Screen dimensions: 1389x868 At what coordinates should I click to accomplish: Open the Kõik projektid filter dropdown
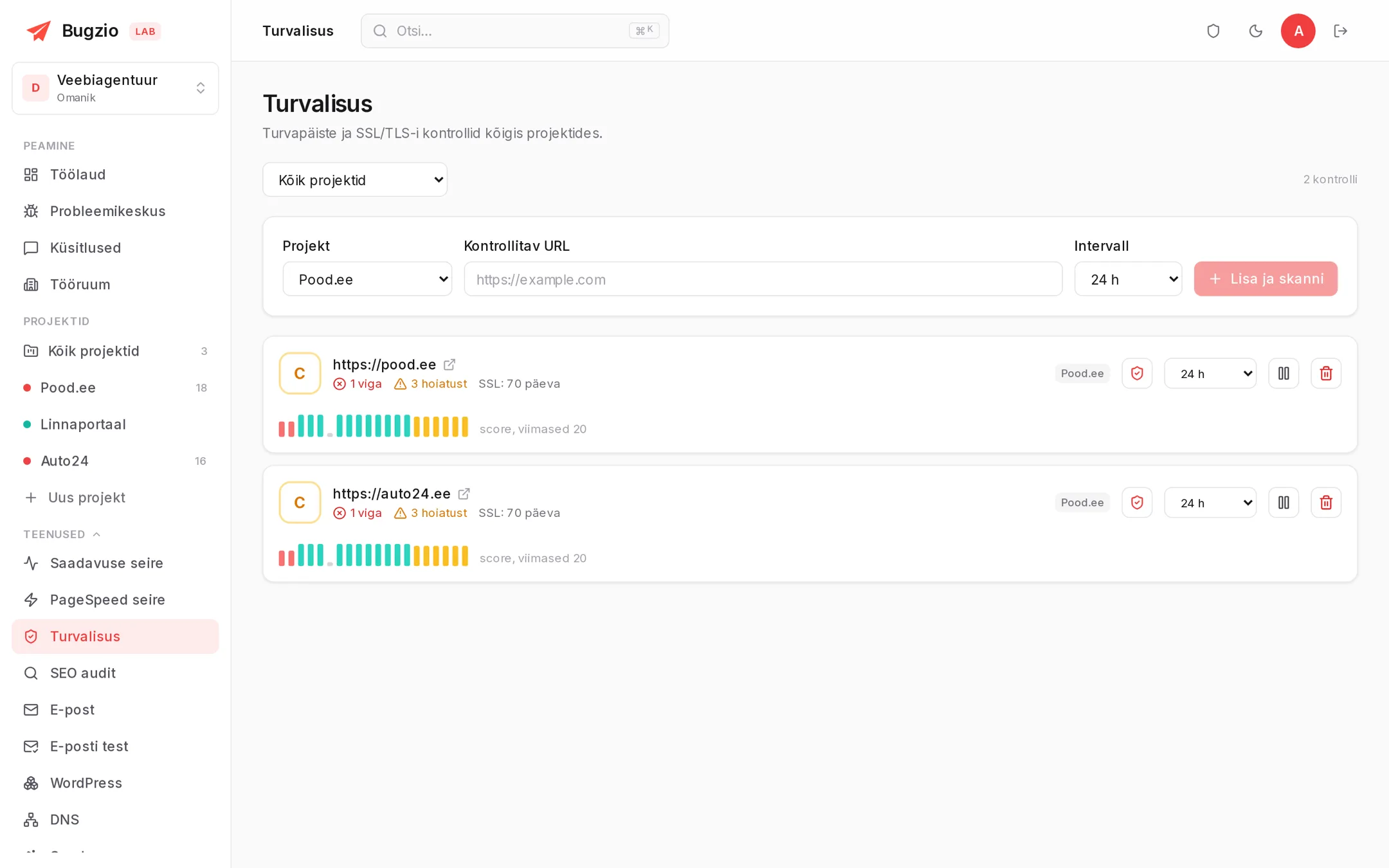[x=355, y=179]
